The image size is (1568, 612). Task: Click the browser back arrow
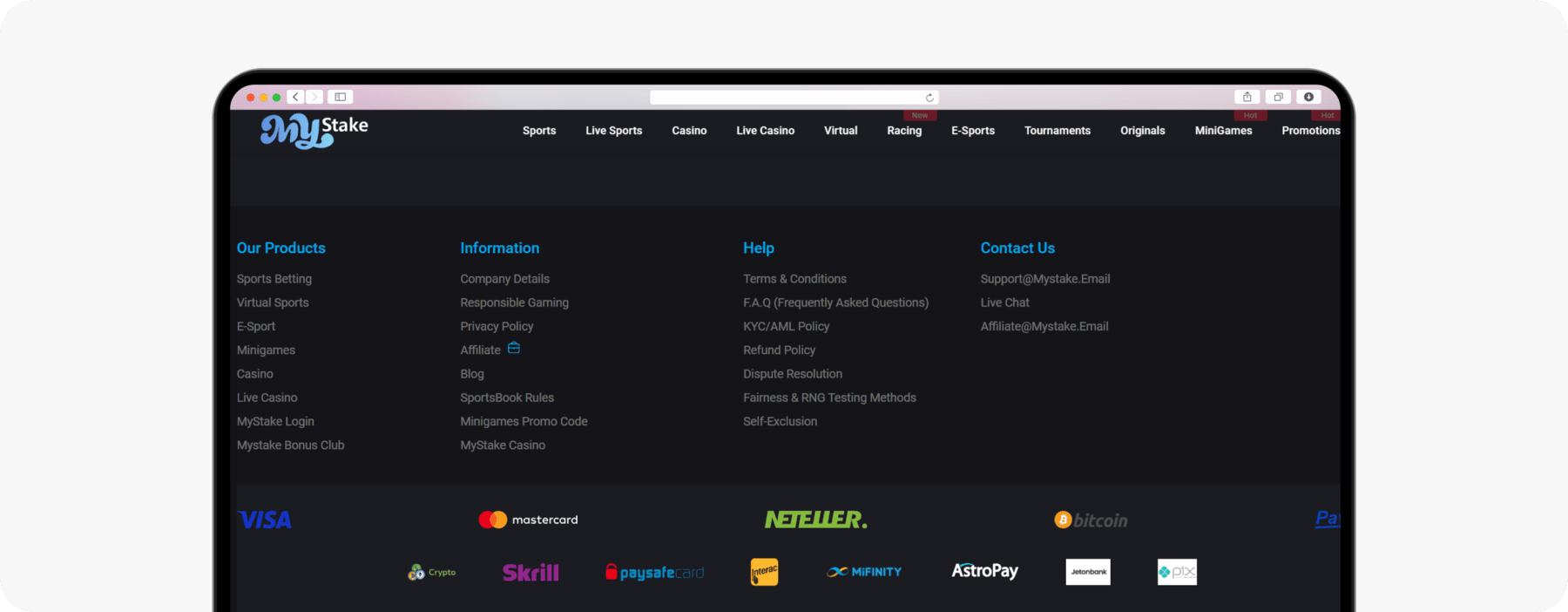click(x=296, y=97)
